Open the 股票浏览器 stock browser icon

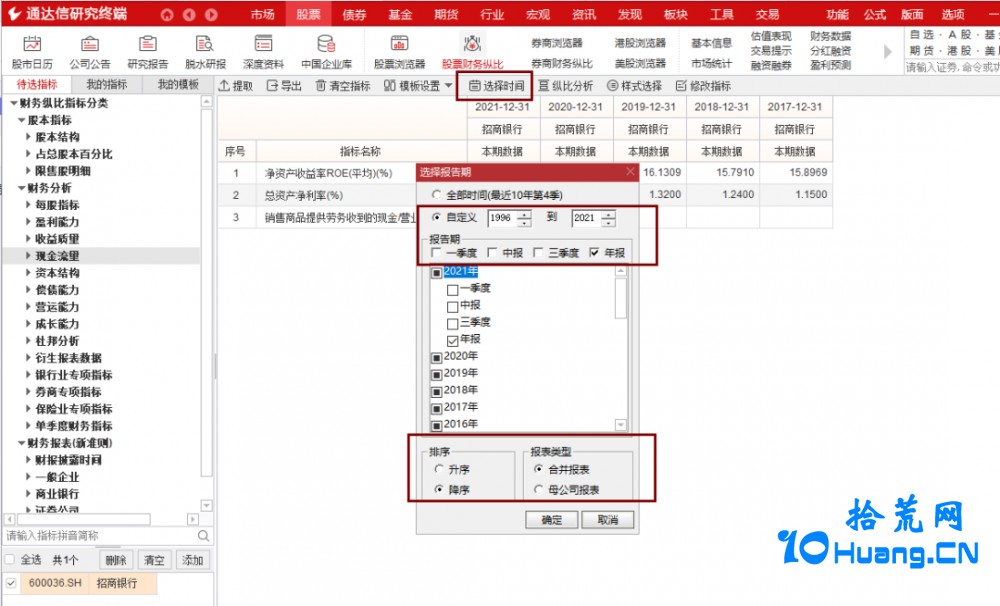(399, 52)
